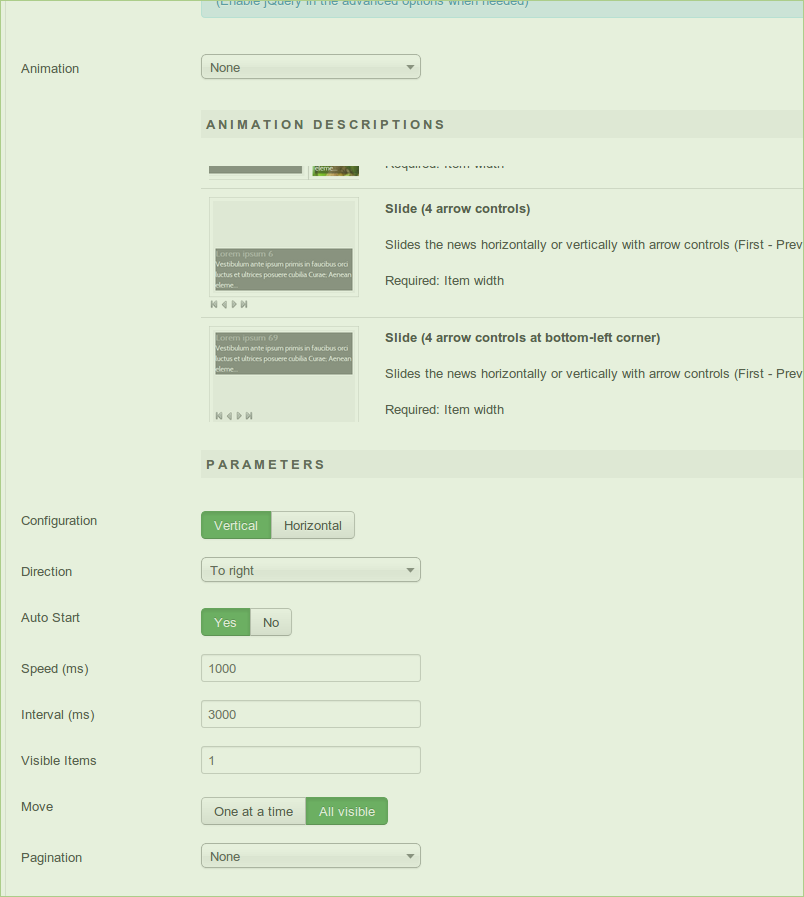Select All visible for Move

(x=347, y=812)
